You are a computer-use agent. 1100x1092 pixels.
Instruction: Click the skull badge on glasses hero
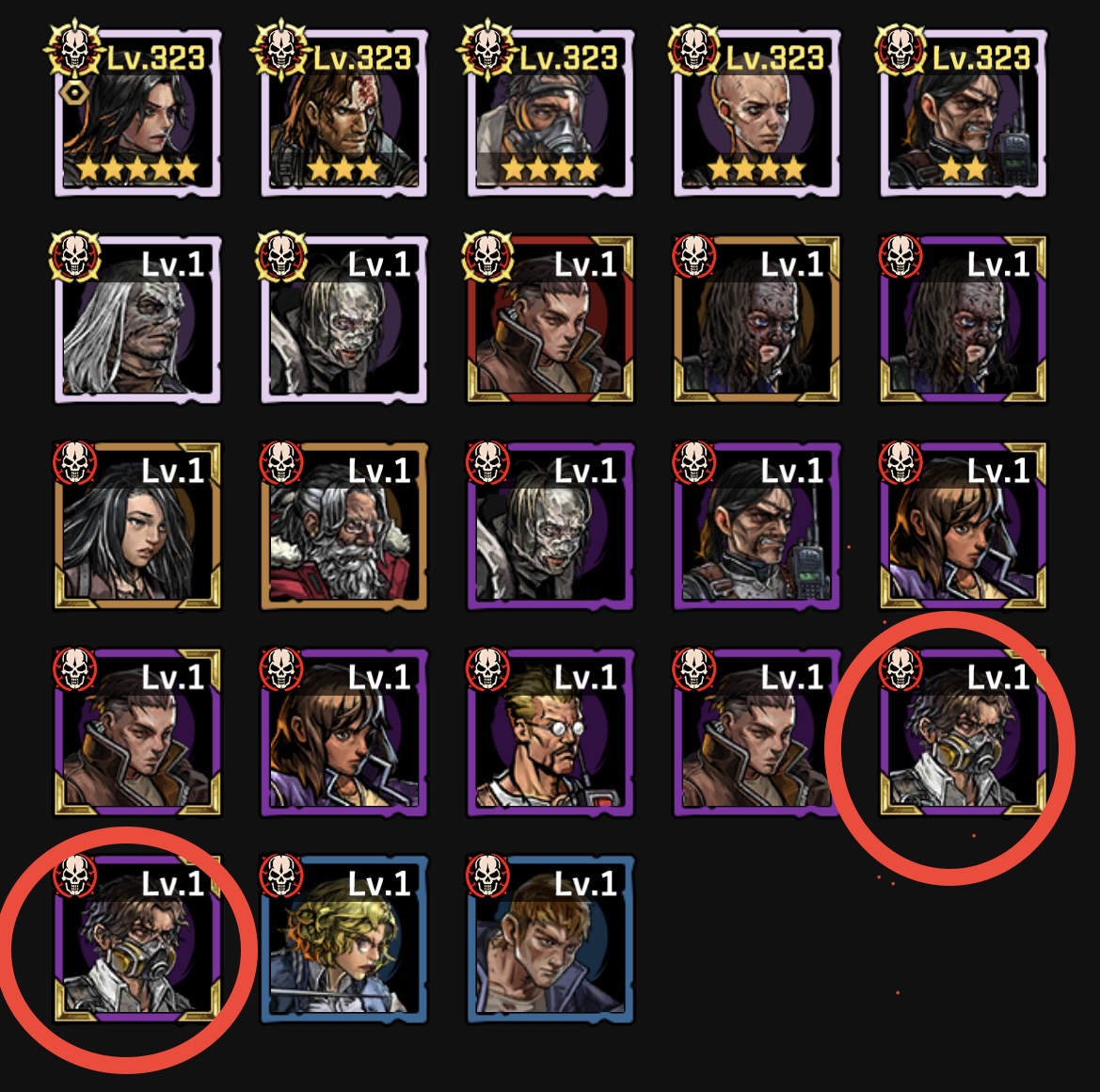(486, 668)
